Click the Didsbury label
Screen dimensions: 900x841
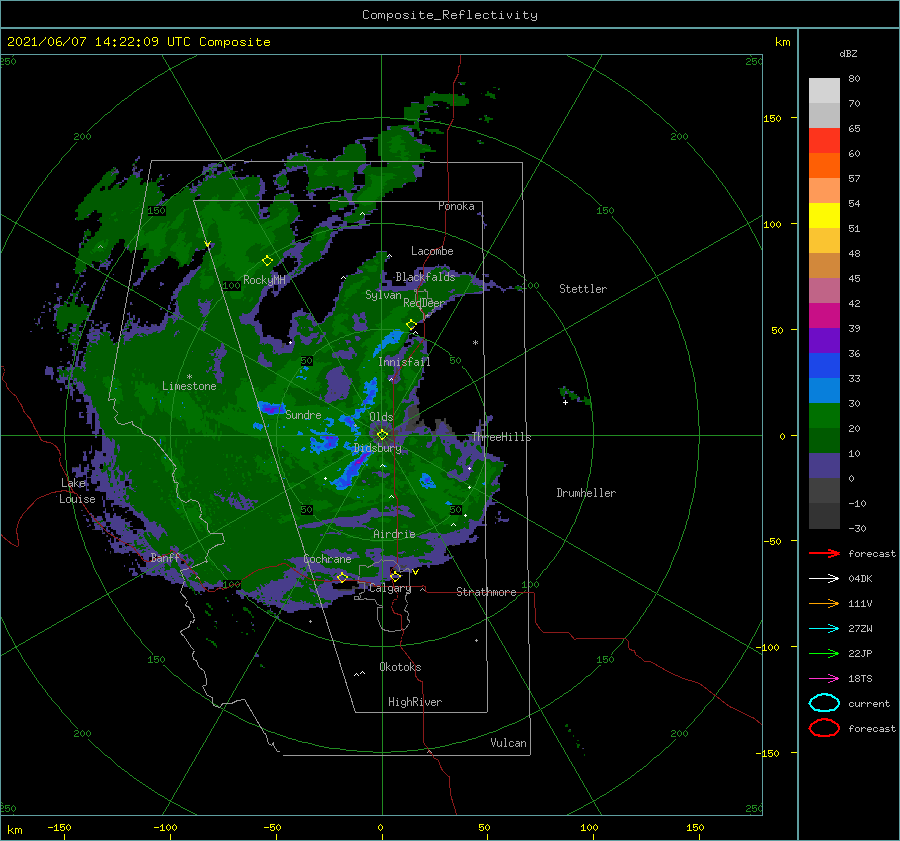(377, 448)
